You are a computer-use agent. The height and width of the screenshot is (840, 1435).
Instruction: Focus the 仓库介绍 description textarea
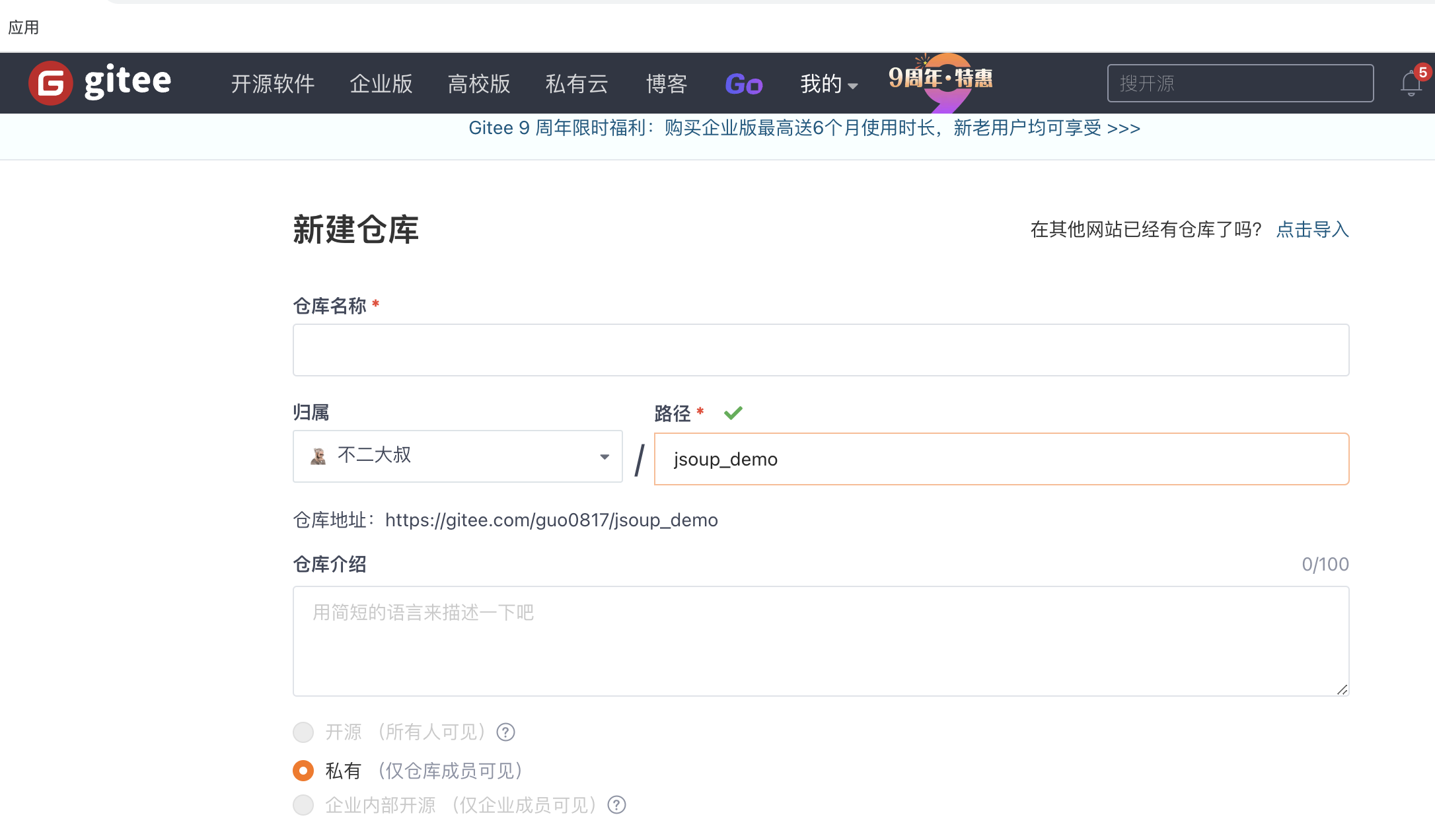(x=821, y=641)
